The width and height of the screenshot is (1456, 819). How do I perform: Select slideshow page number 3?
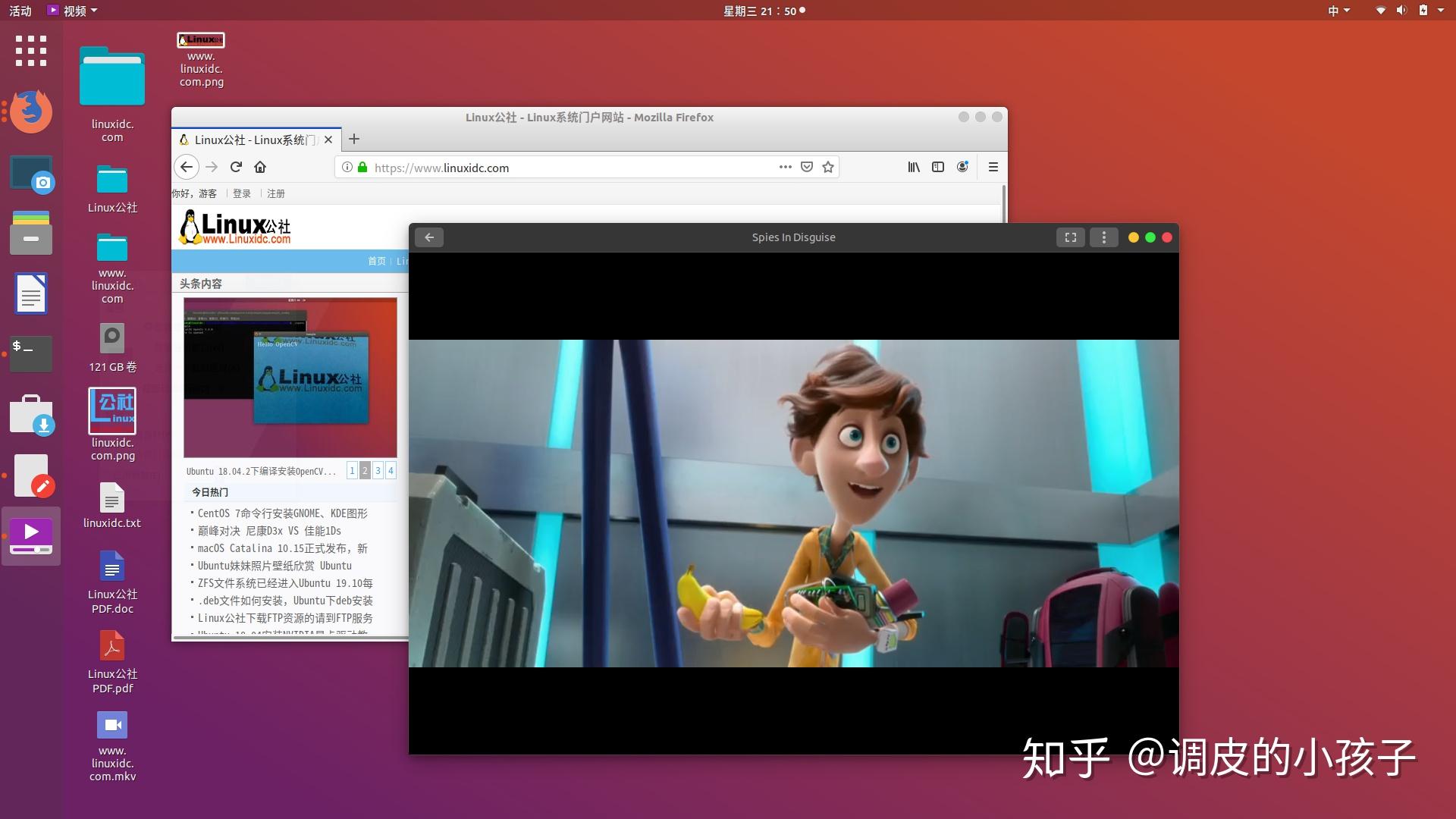378,470
